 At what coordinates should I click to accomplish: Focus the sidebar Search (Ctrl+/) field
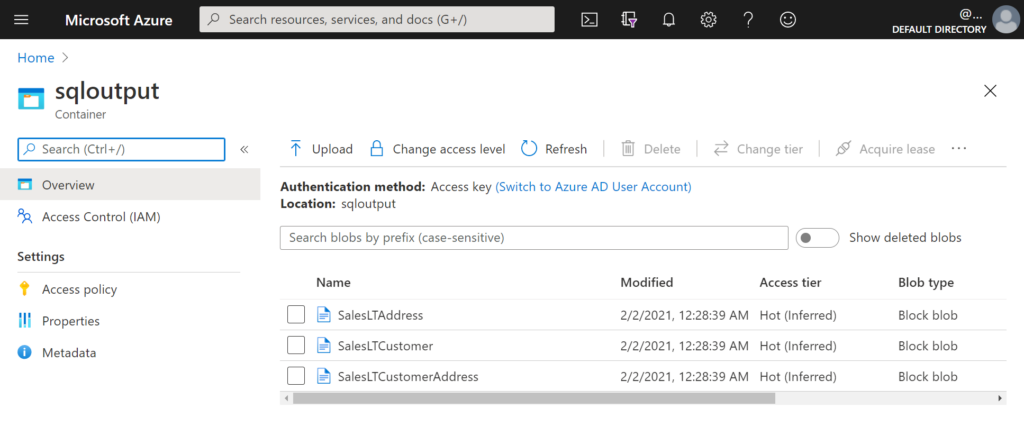121,149
